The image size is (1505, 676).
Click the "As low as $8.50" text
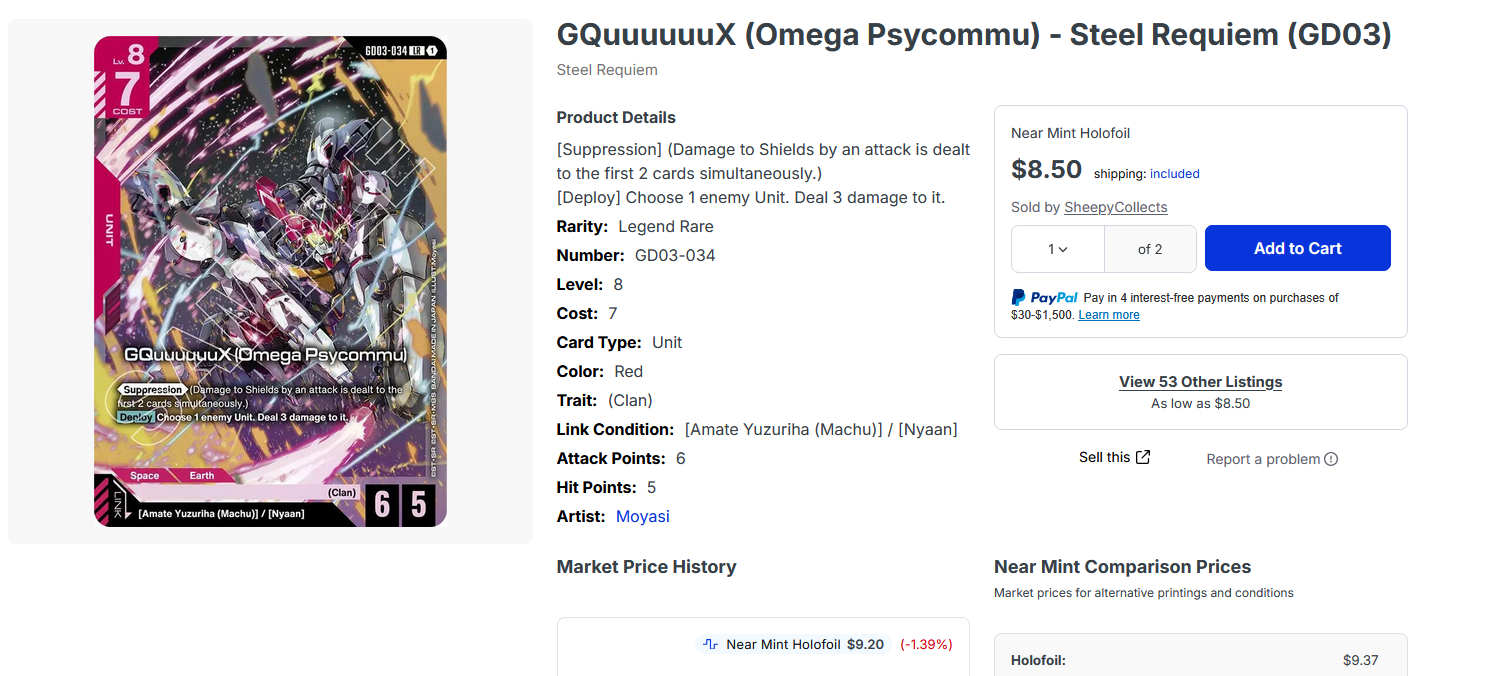[1200, 404]
